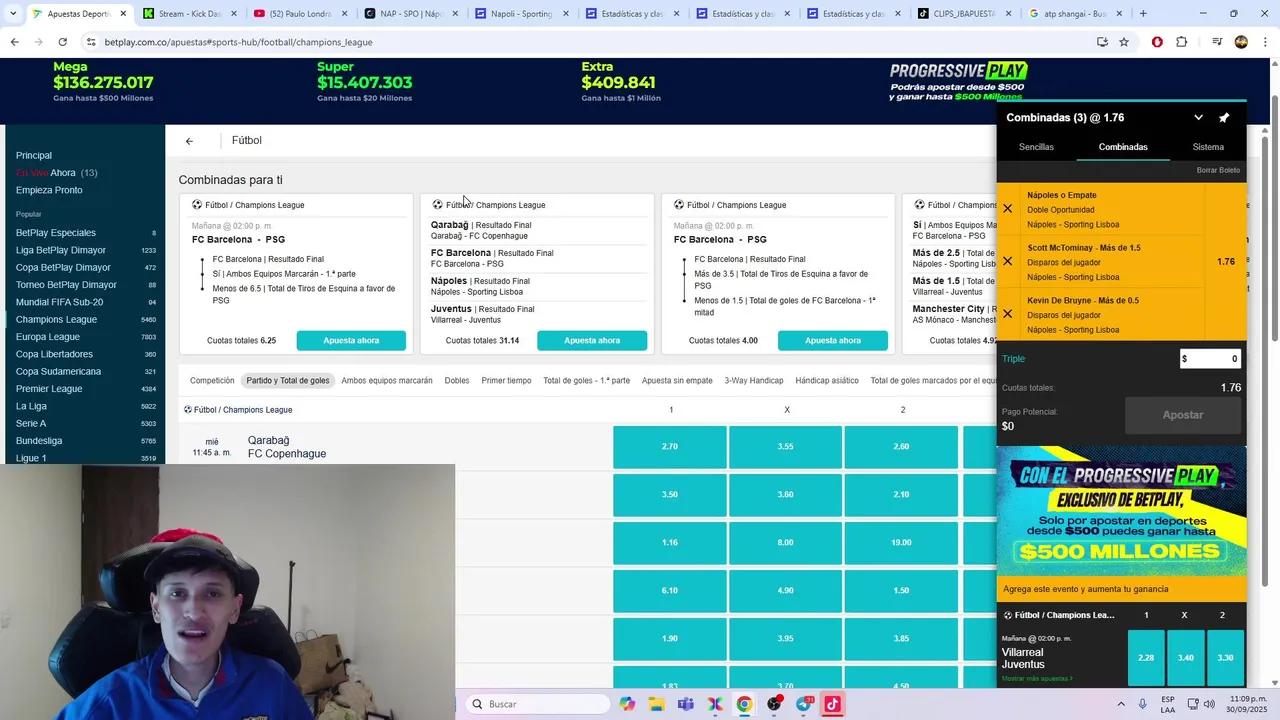
Task: Open media controls icon in Chrome toolbar
Action: pyautogui.click(x=1217, y=42)
